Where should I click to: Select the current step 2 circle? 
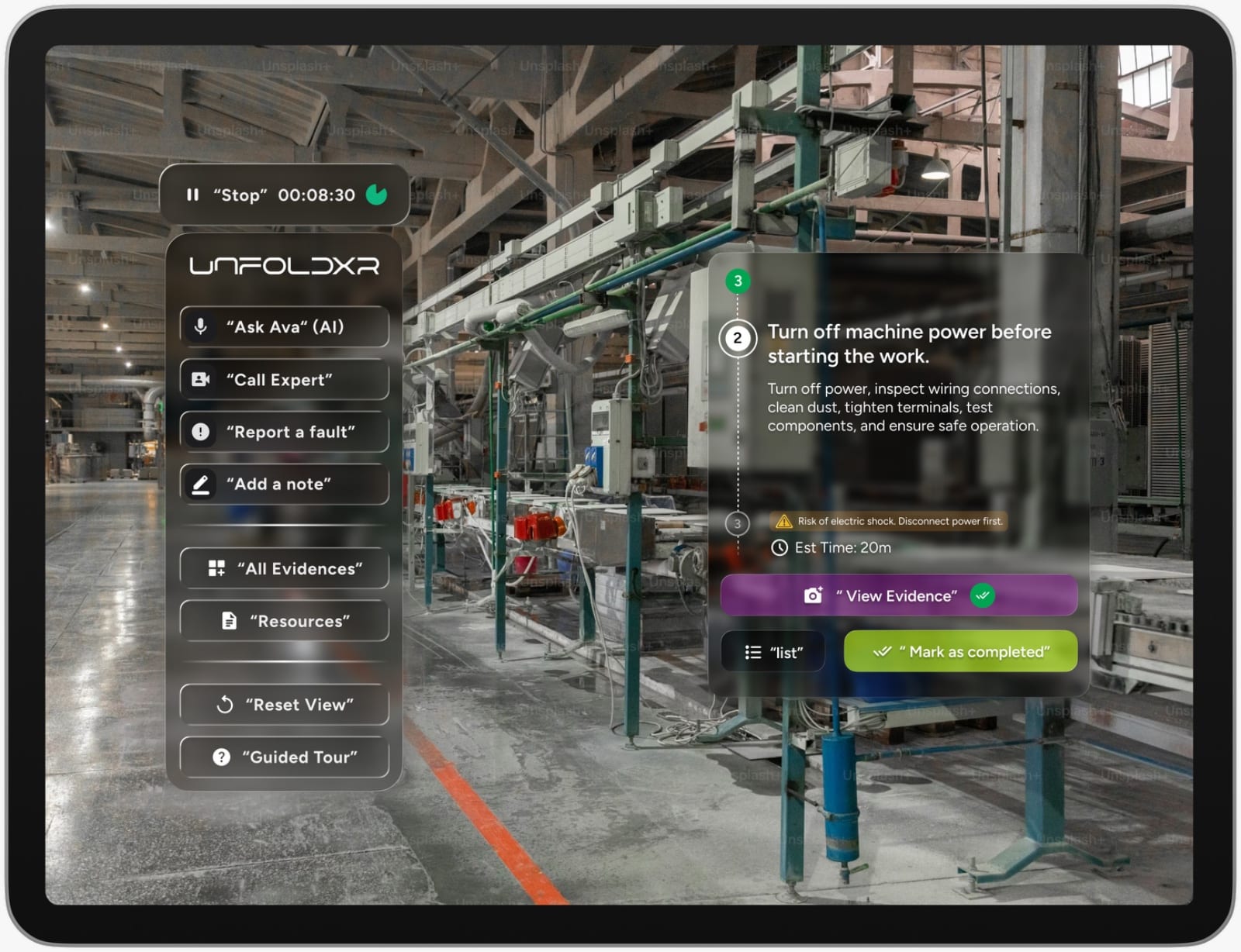(x=738, y=338)
